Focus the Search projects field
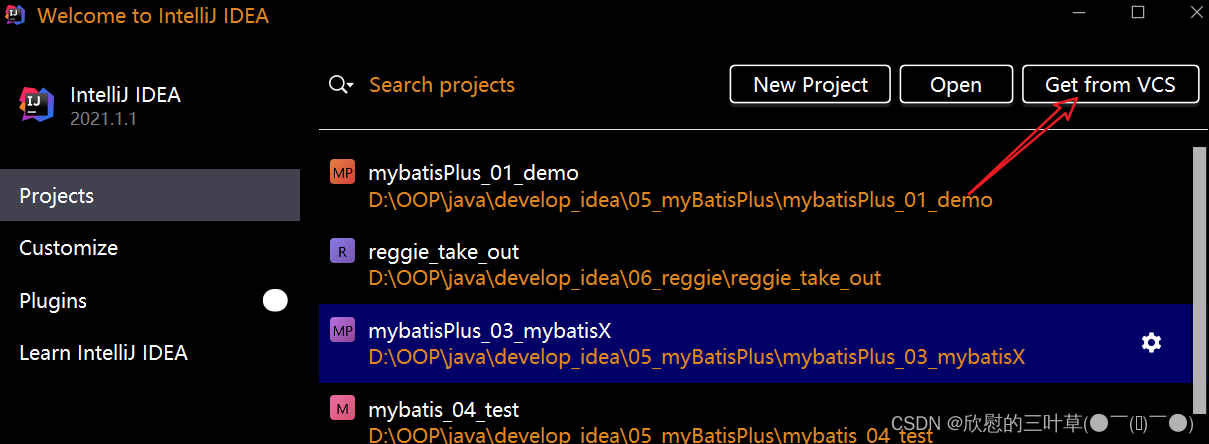This screenshot has height=444, width=1209. pyautogui.click(x=442, y=85)
